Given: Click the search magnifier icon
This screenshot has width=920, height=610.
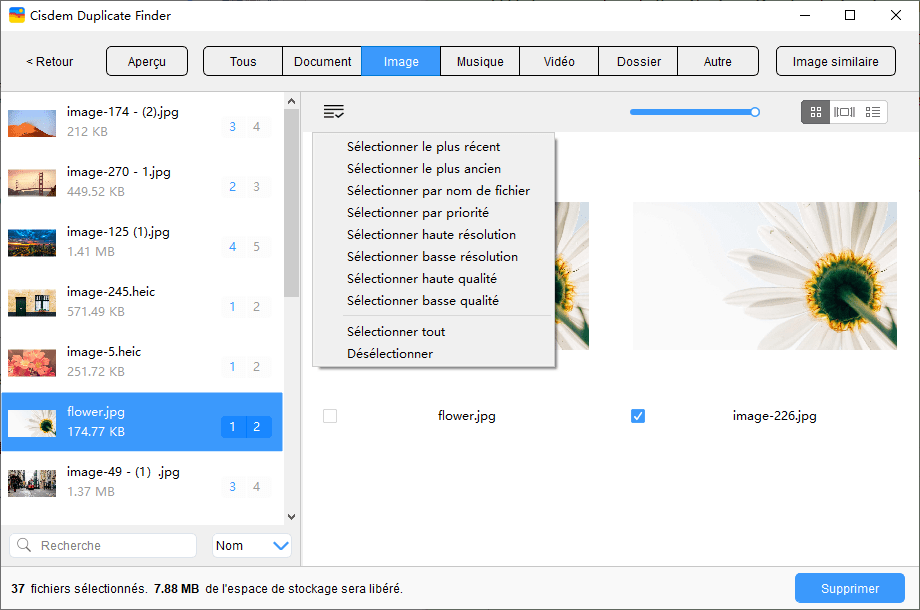Looking at the screenshot, I should [25, 546].
